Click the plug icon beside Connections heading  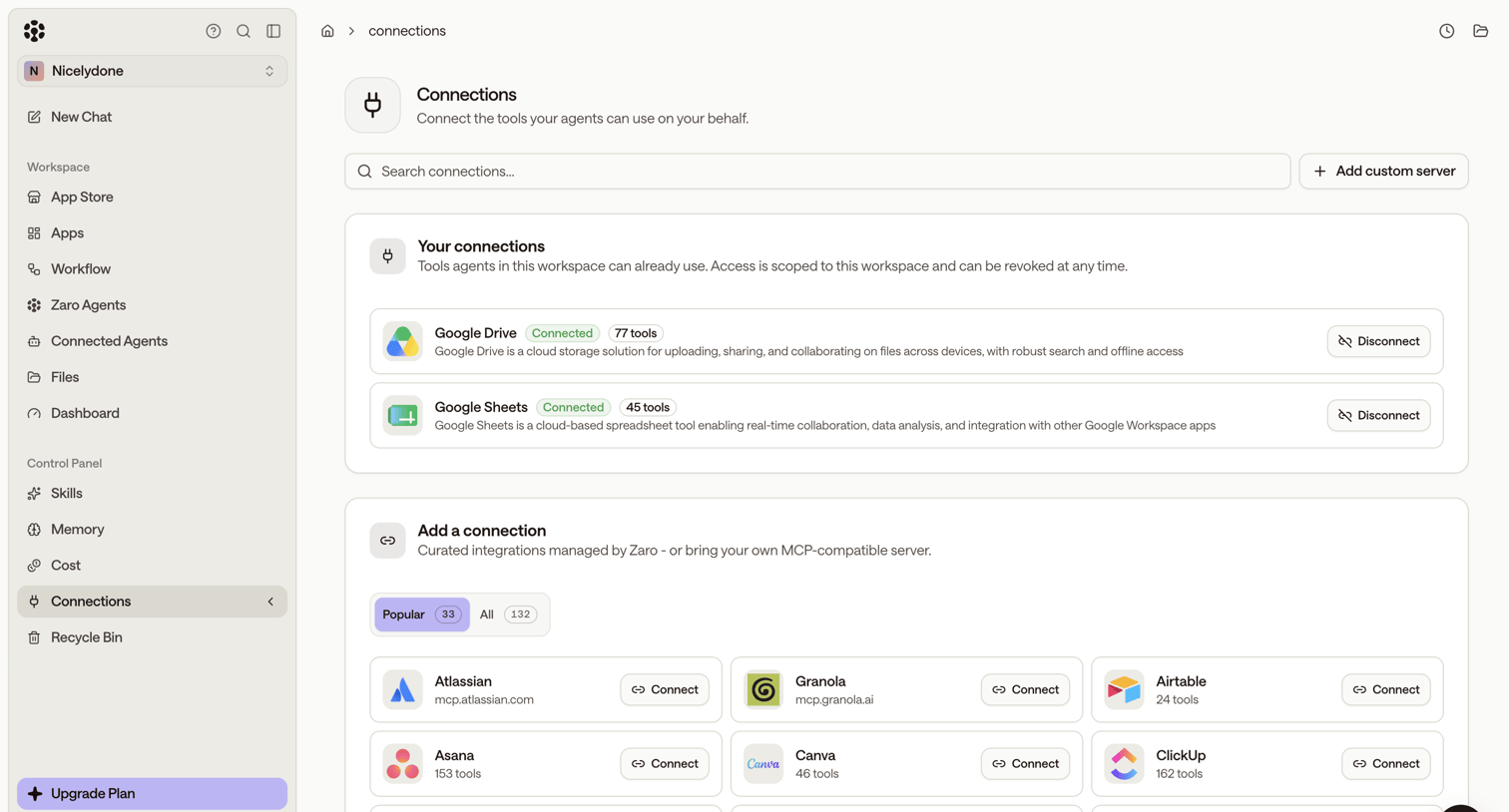(x=372, y=105)
